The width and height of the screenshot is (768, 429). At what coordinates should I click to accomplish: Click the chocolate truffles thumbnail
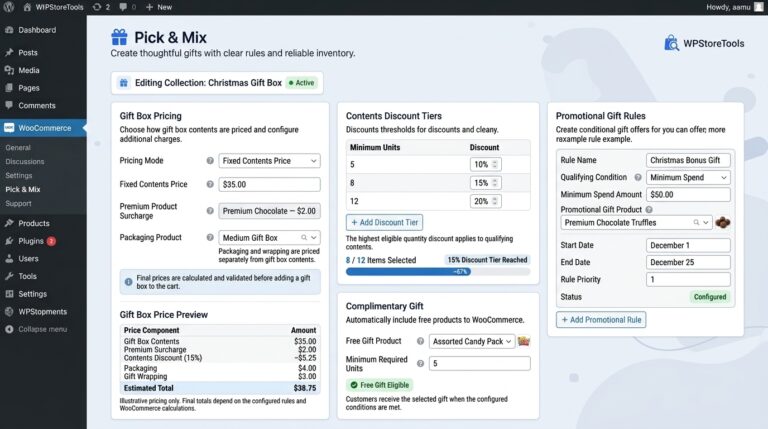(x=722, y=222)
